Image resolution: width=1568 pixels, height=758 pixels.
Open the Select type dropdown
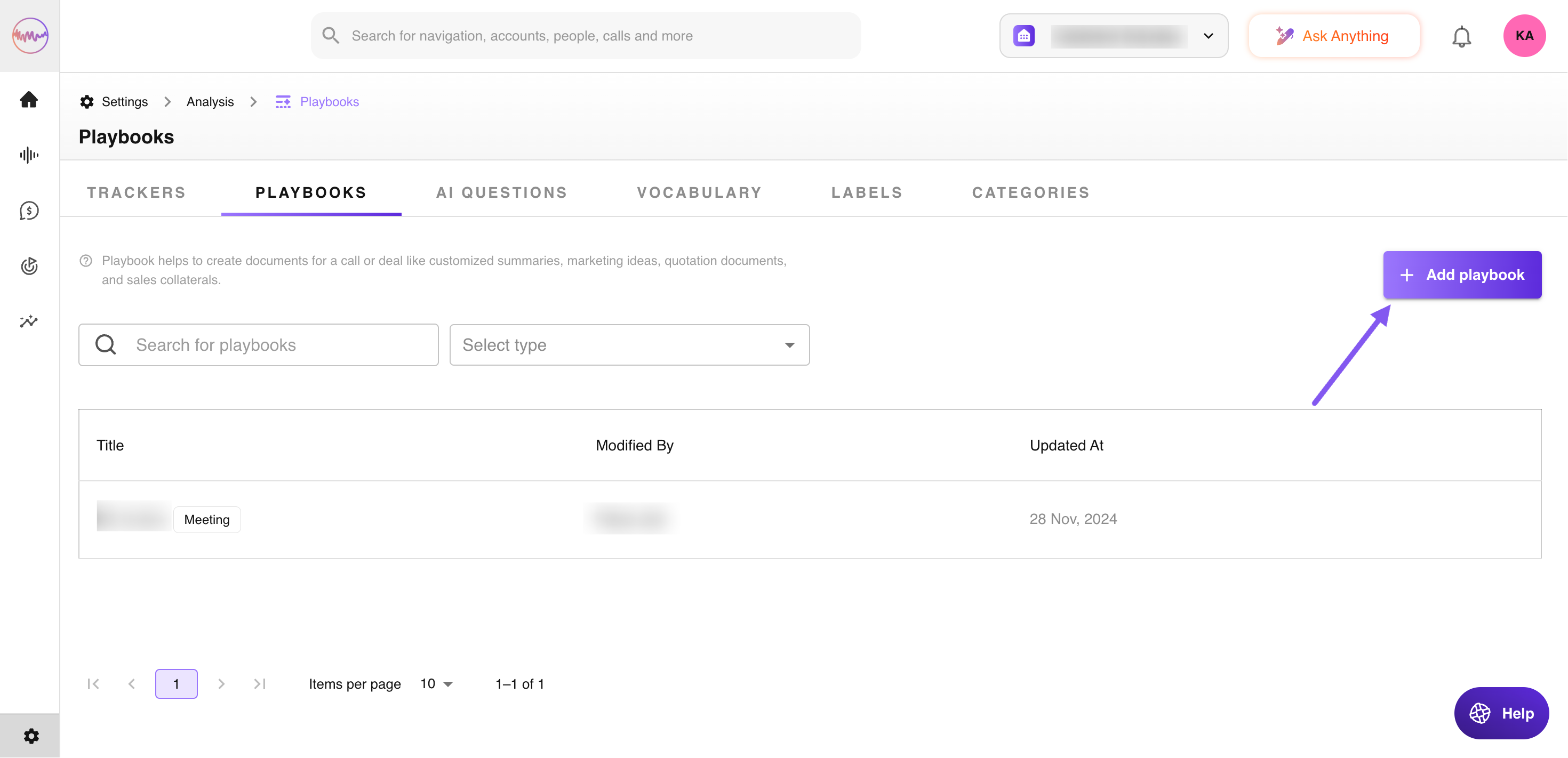click(629, 345)
